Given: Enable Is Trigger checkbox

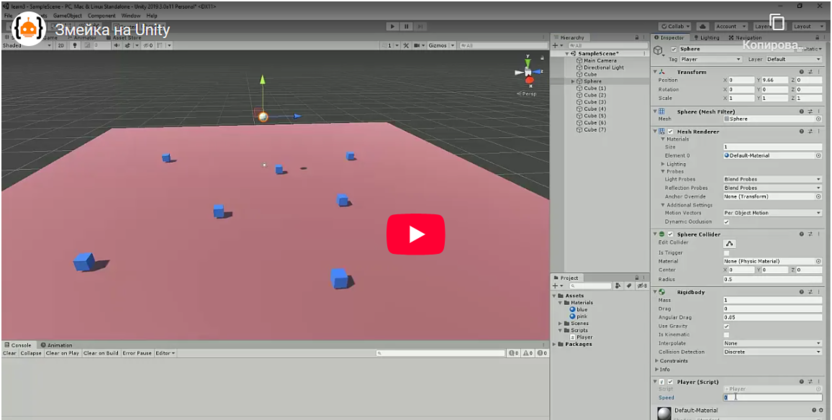Looking at the screenshot, I should [726, 253].
